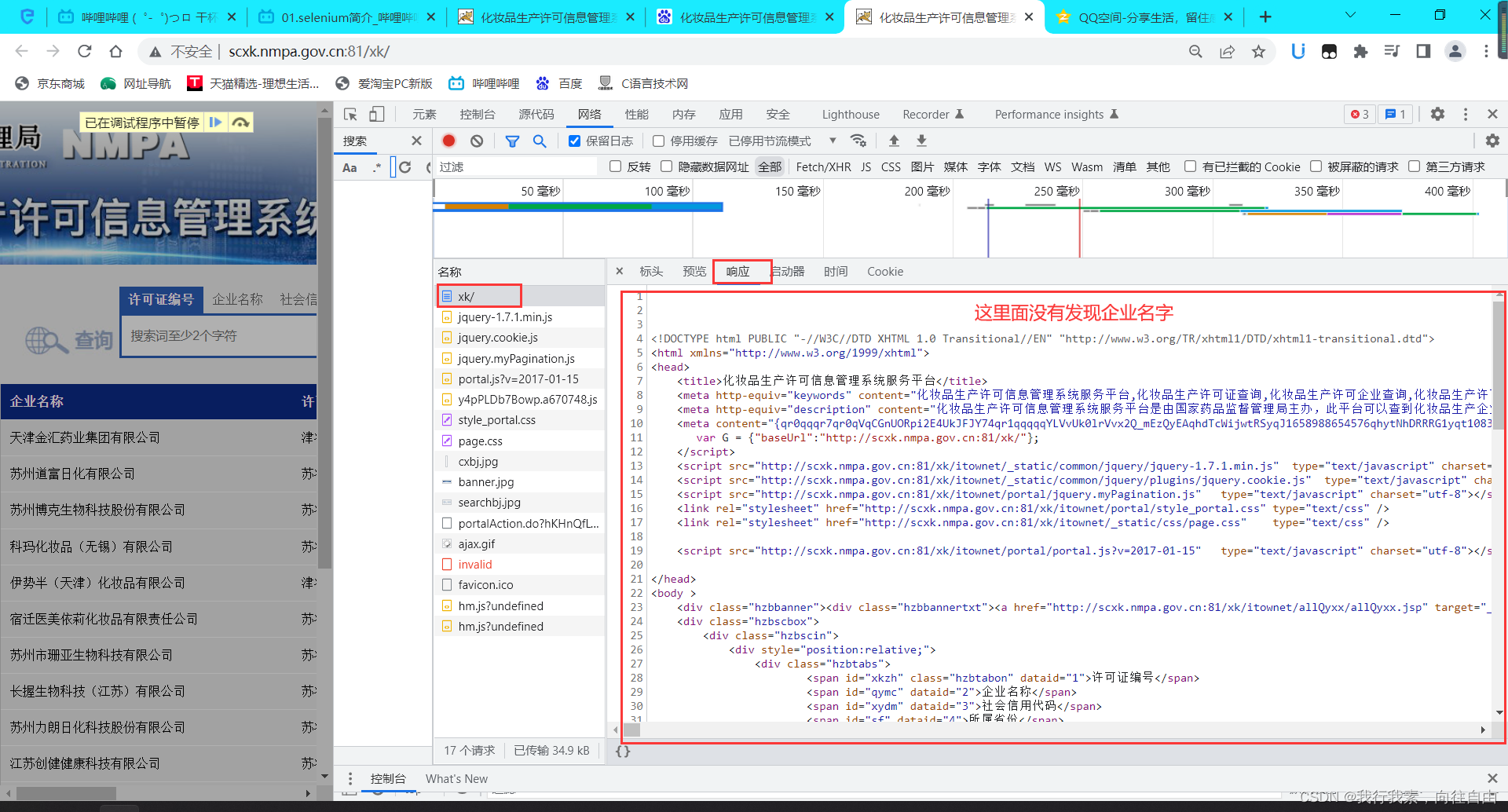1508x812 pixels.
Task: Go to browser home page icon
Action: (x=115, y=51)
